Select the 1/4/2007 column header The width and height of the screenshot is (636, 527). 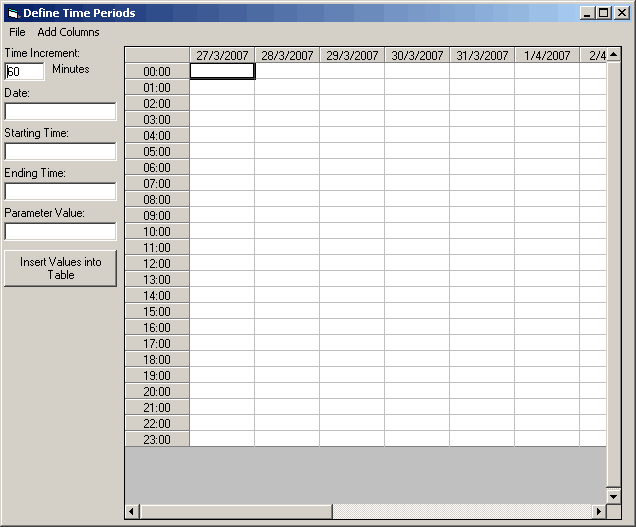point(547,55)
